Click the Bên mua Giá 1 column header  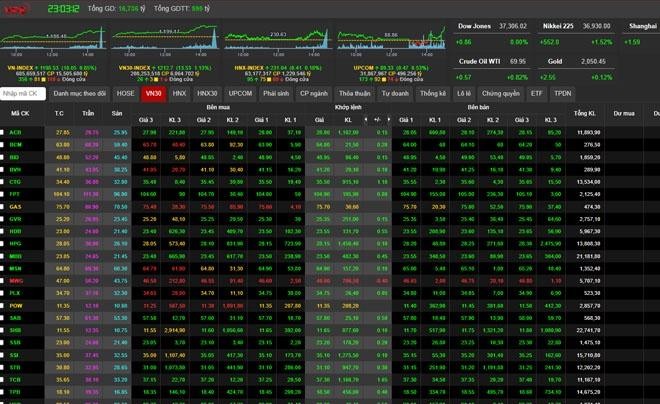coord(261,120)
